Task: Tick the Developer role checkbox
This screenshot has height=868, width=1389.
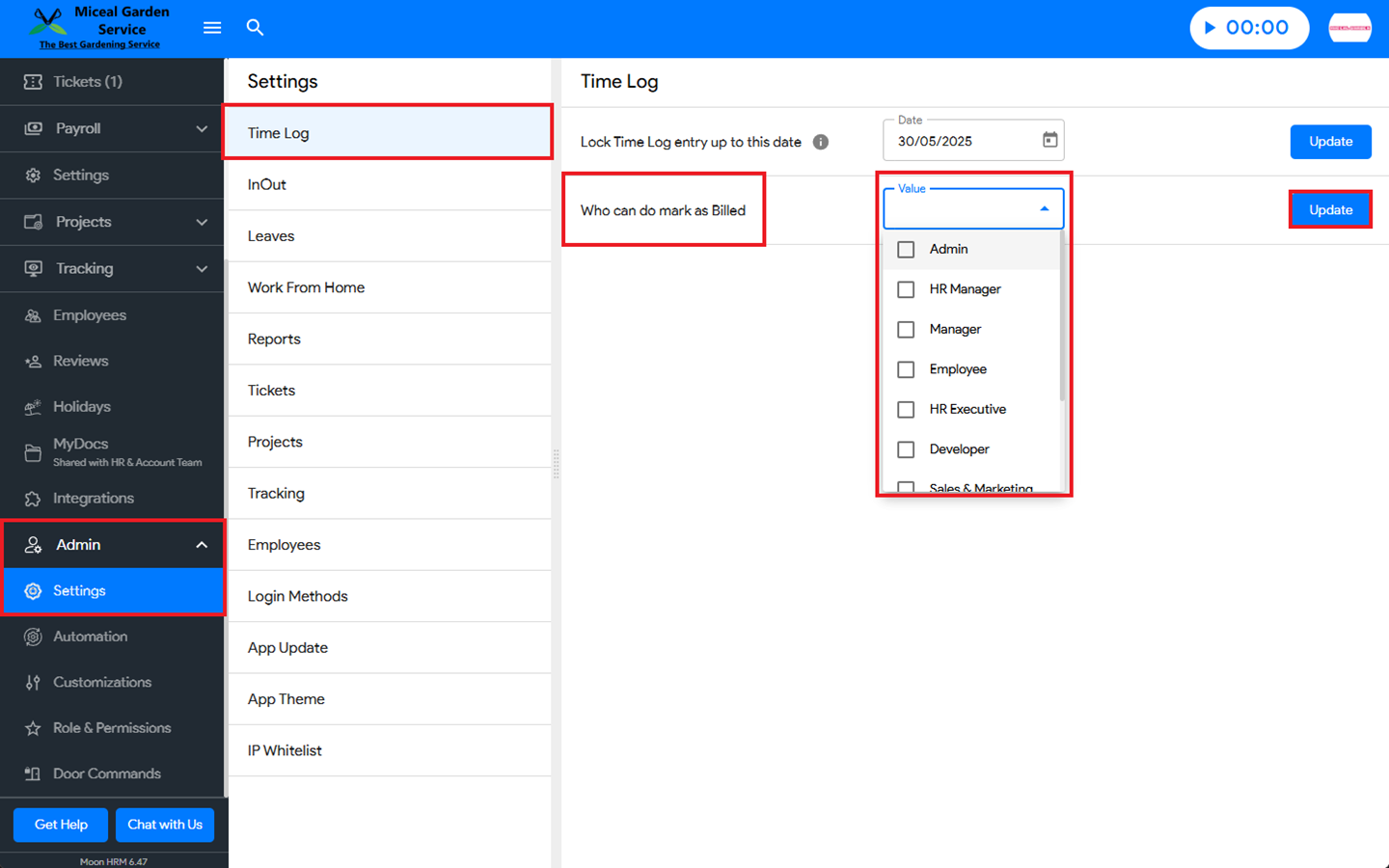Action: [x=906, y=449]
